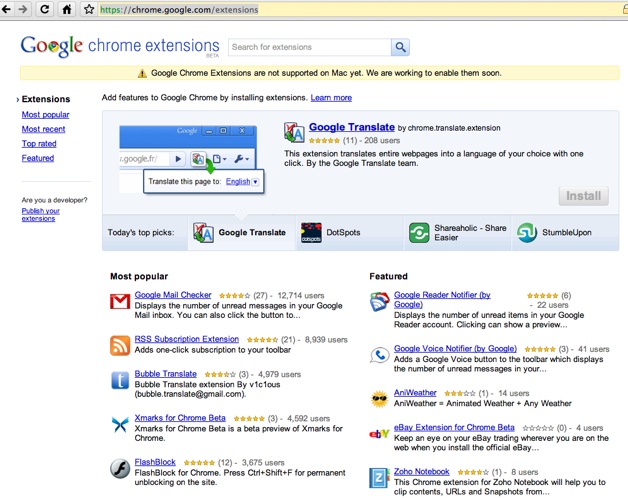
Task: Click the Mac not supported warning banner
Action: point(319,73)
